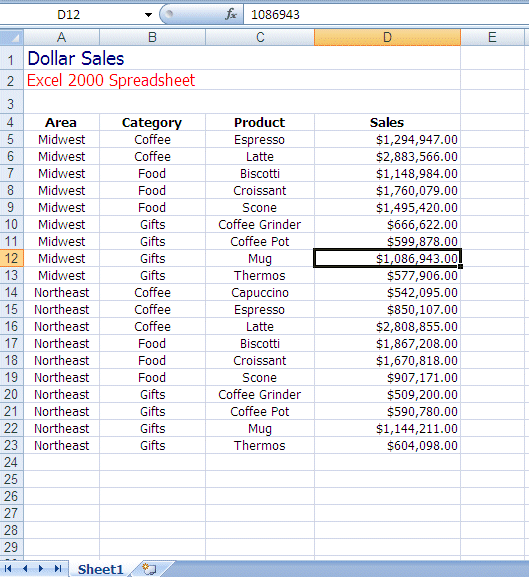Open the Name Box dropdown arrow
Screen dimensions: 529x577
[x=148, y=15]
